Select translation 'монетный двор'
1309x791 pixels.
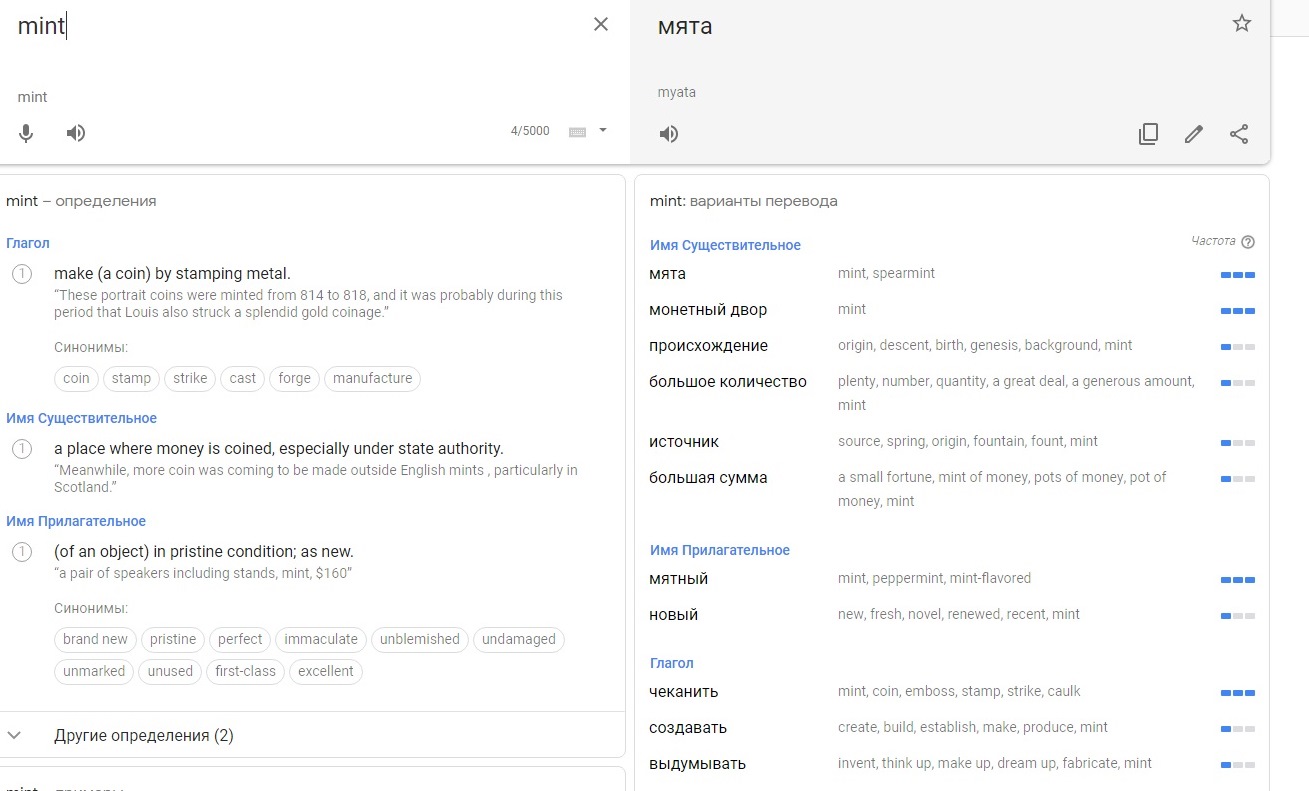(708, 310)
